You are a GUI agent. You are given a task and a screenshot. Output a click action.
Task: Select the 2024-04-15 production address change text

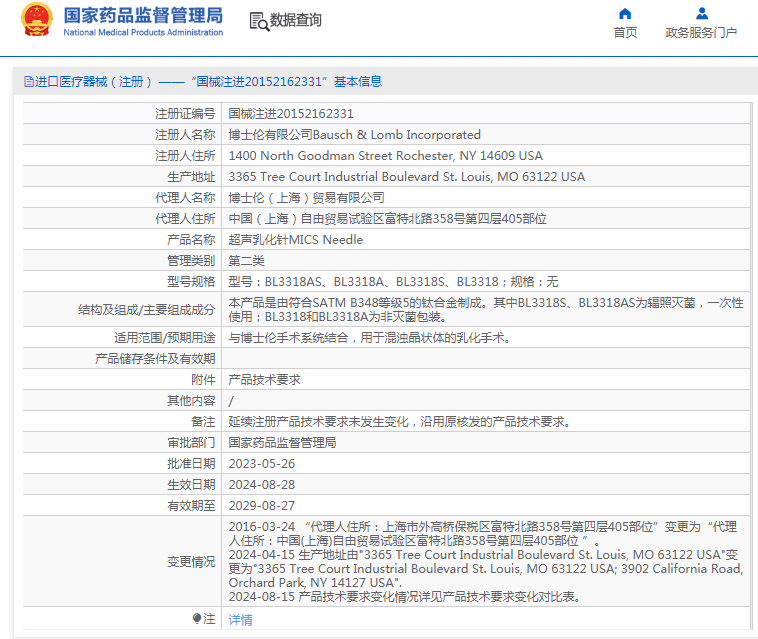coord(486,568)
